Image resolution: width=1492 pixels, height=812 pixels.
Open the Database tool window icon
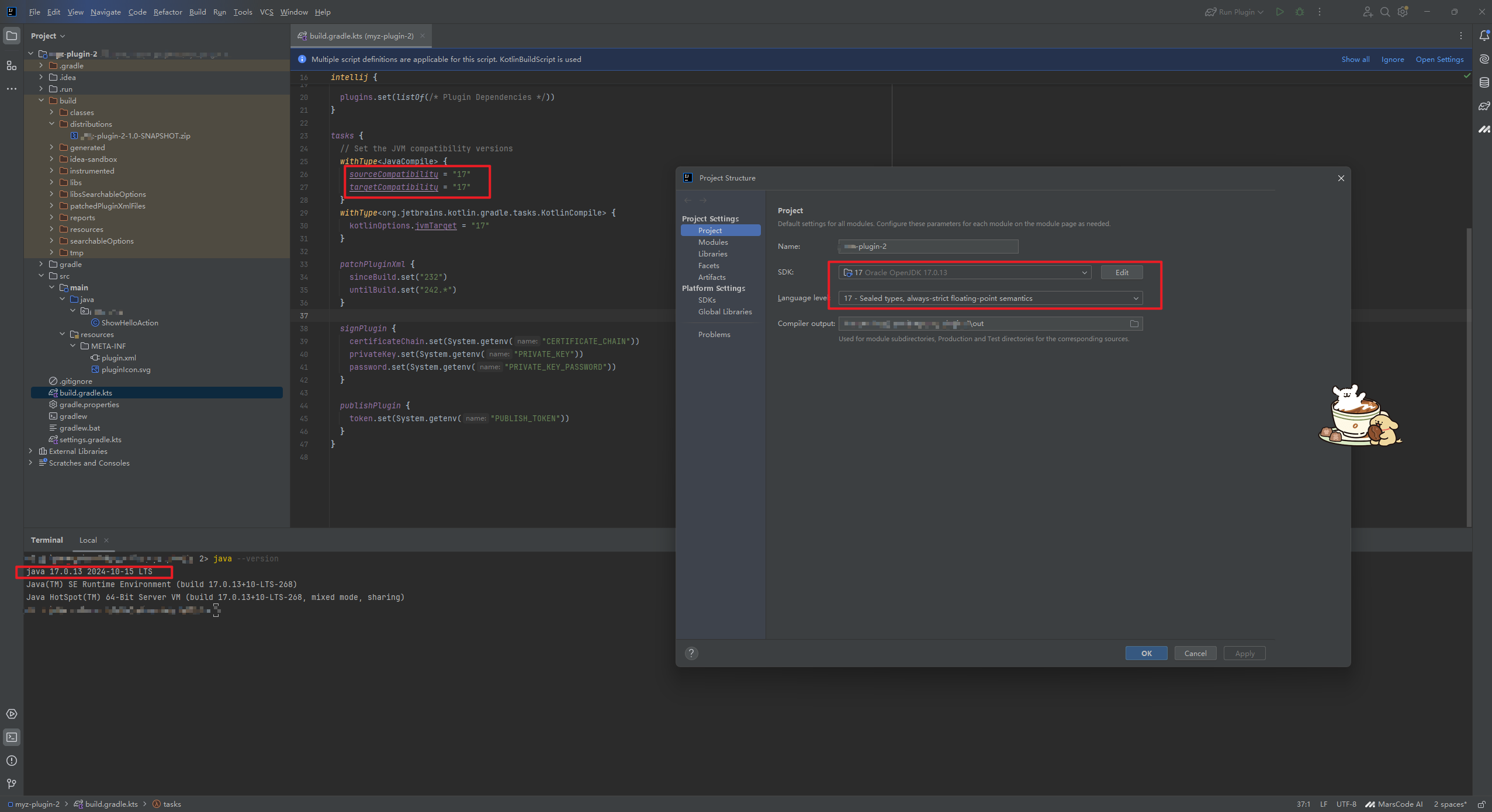click(1484, 82)
